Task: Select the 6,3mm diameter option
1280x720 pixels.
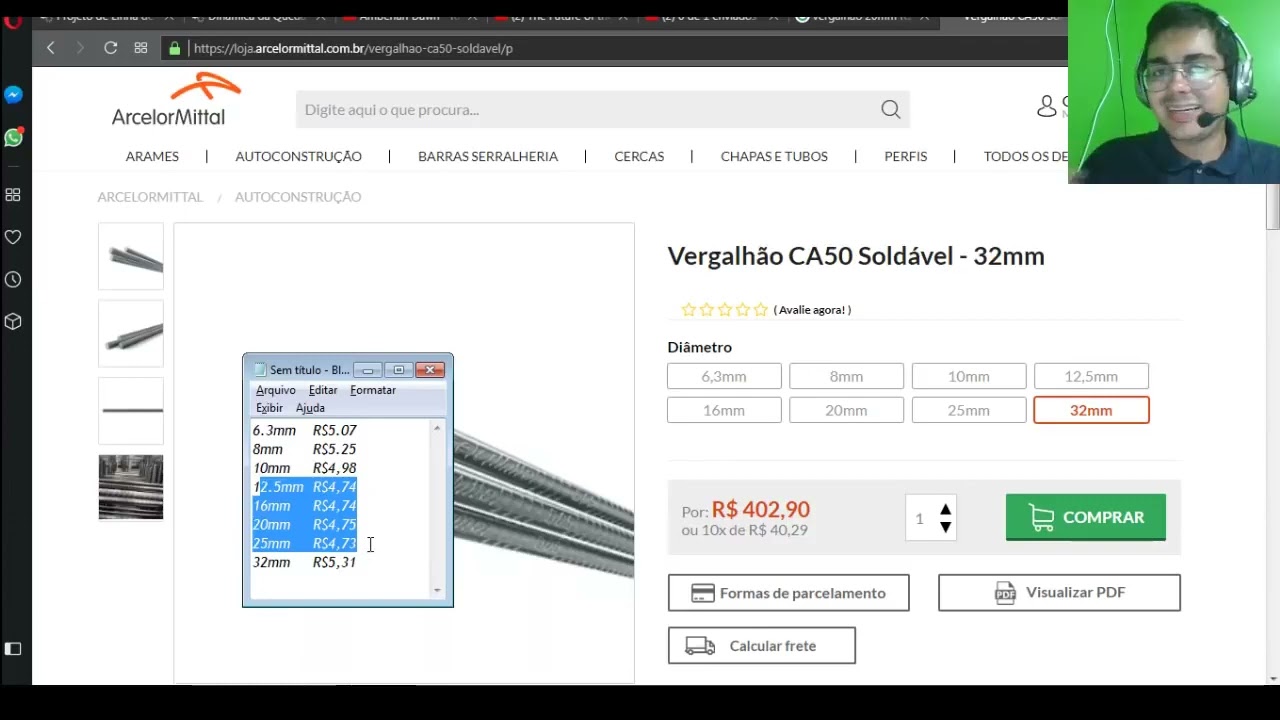Action: click(724, 377)
